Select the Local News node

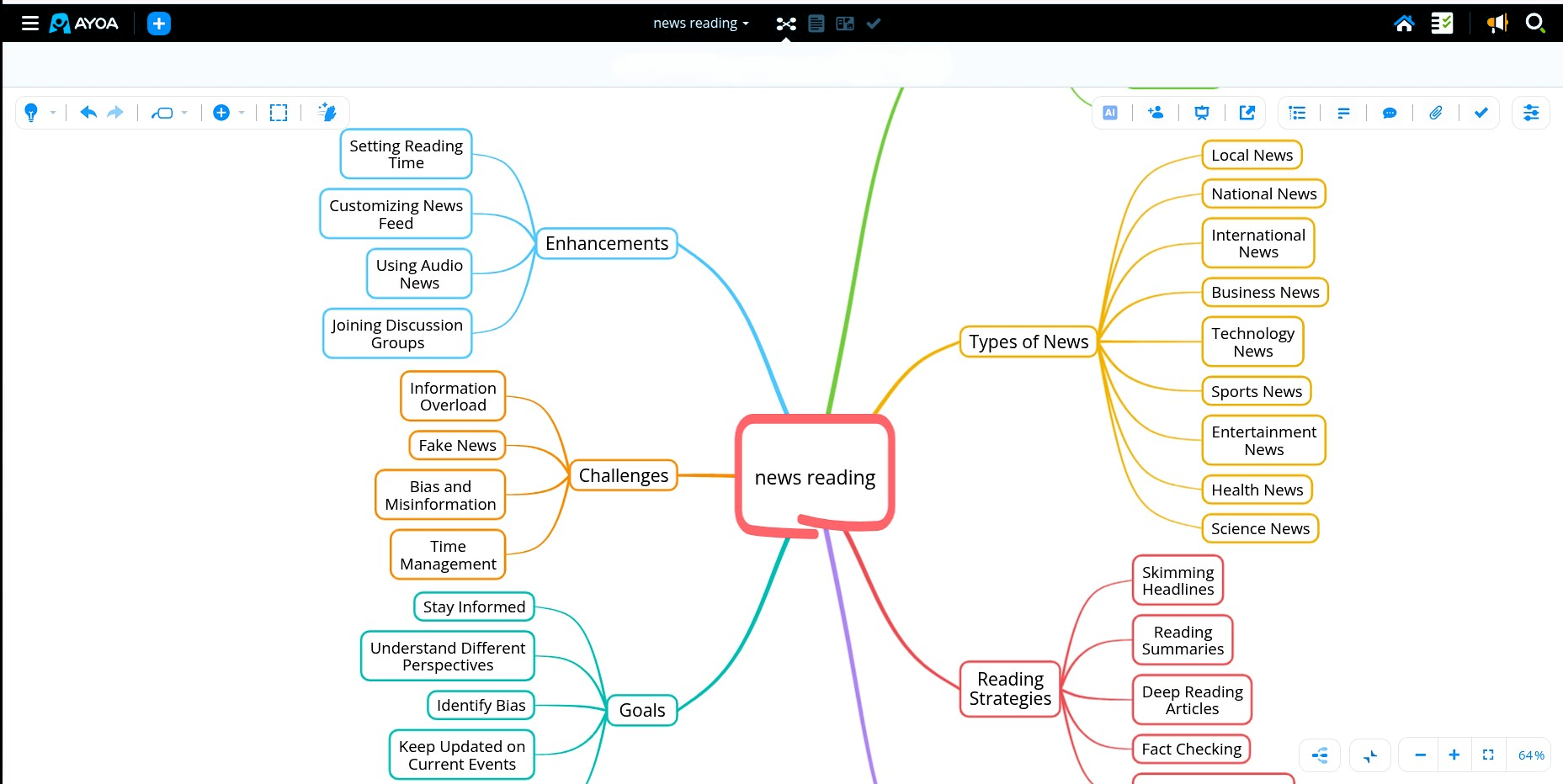(1252, 155)
